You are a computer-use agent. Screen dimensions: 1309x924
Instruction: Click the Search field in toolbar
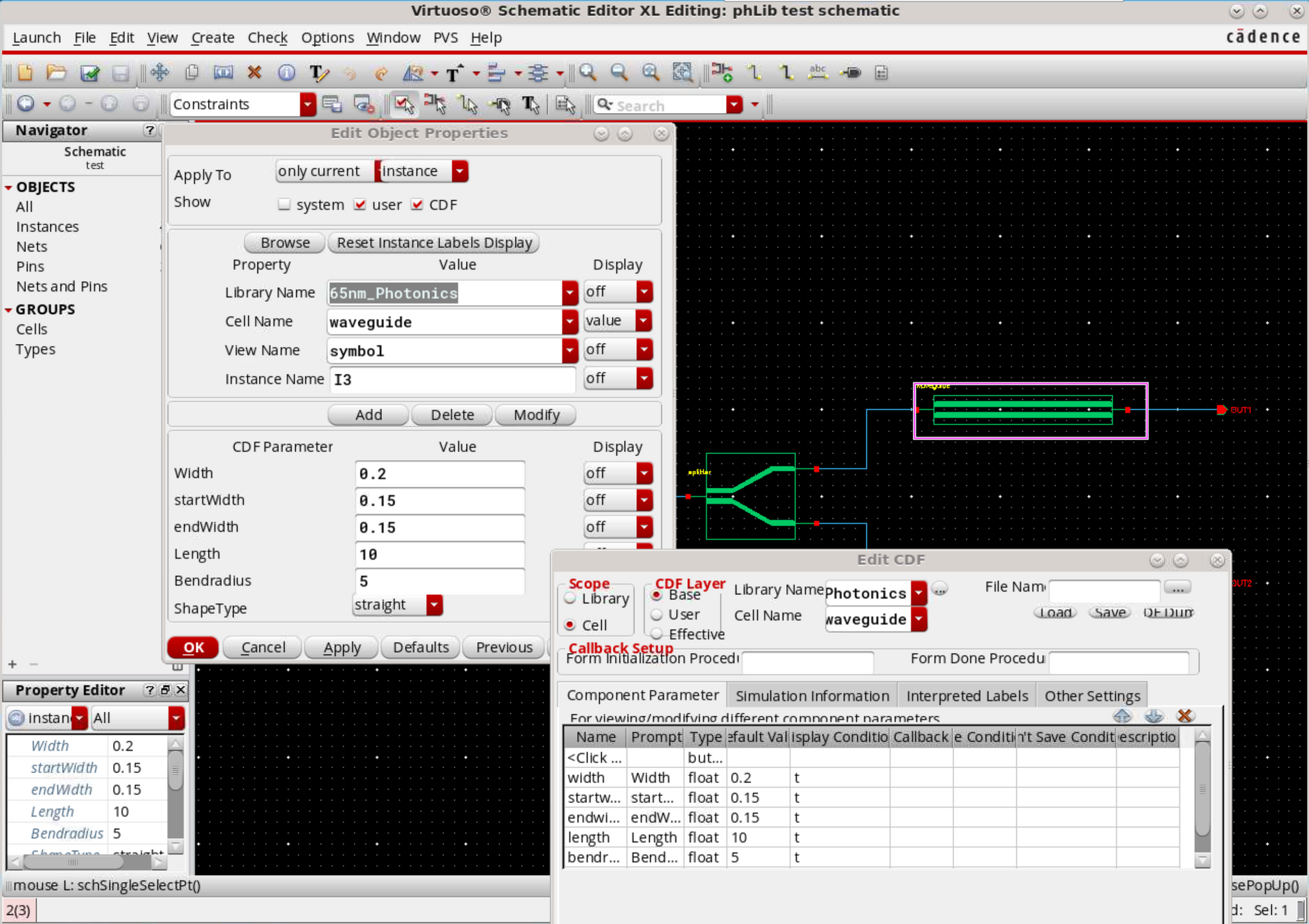click(661, 105)
